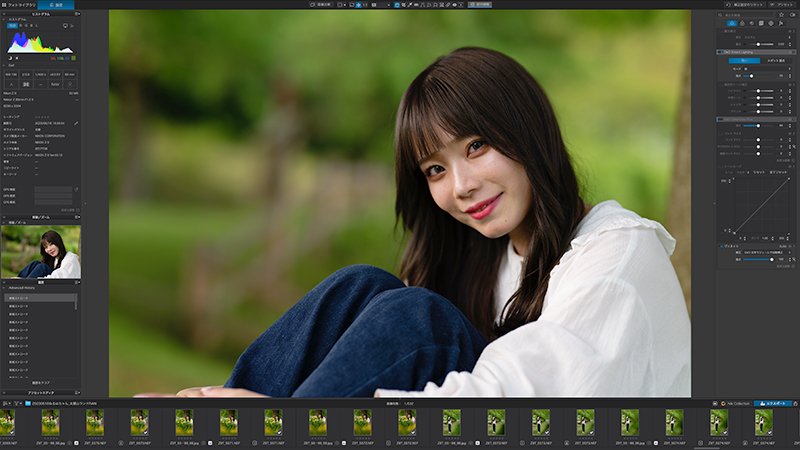The image size is (800, 450).
Task: Select the Repair bandage tool
Action: point(448,5)
